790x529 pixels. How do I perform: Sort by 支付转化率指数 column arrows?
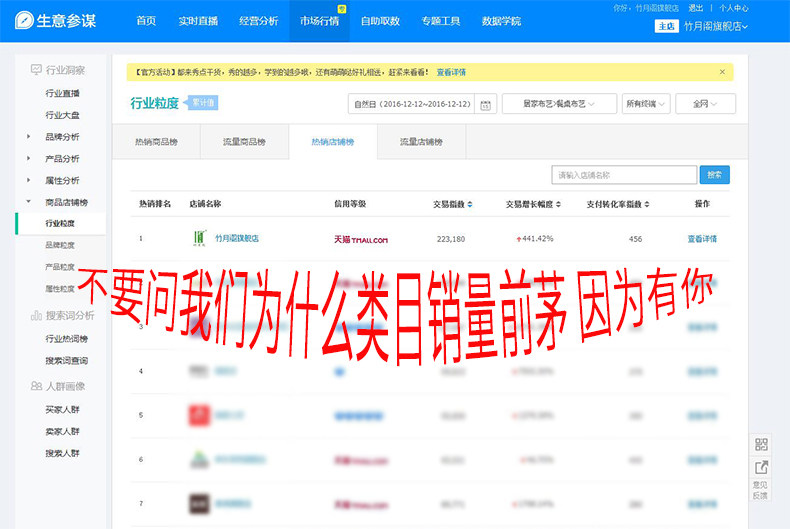click(x=647, y=204)
